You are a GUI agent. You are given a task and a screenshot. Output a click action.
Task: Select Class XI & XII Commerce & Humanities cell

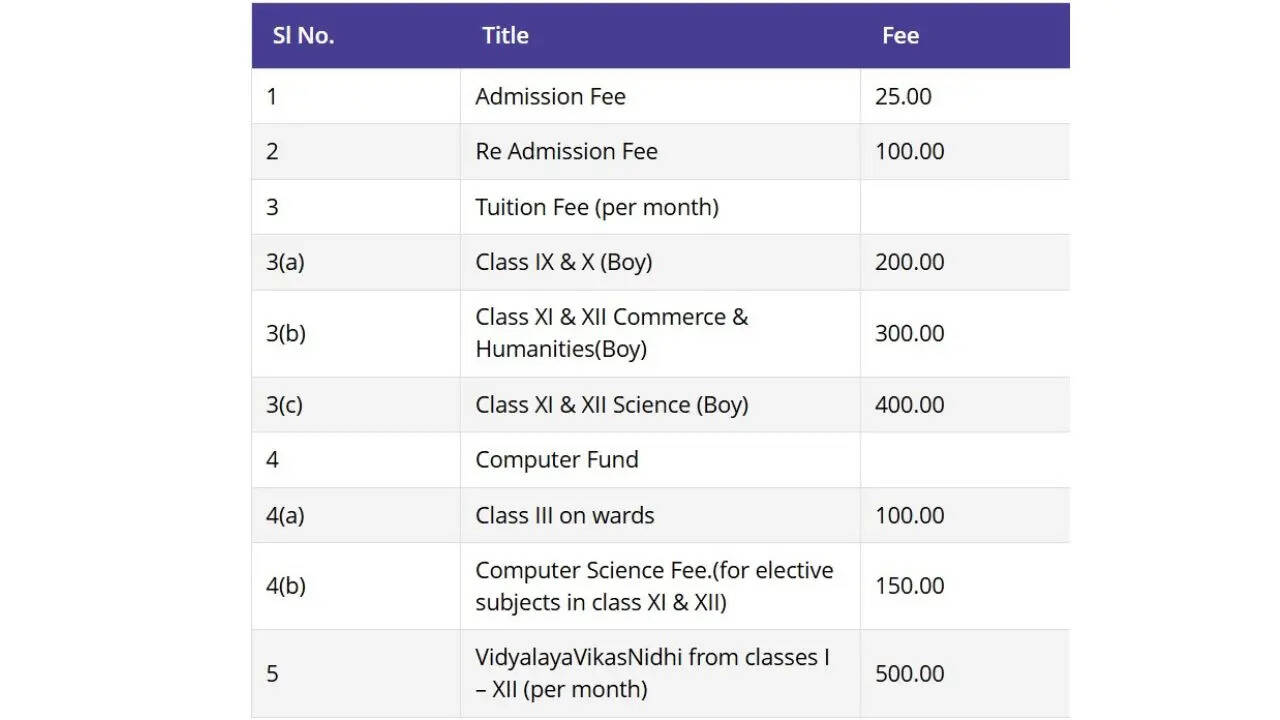tap(611, 333)
